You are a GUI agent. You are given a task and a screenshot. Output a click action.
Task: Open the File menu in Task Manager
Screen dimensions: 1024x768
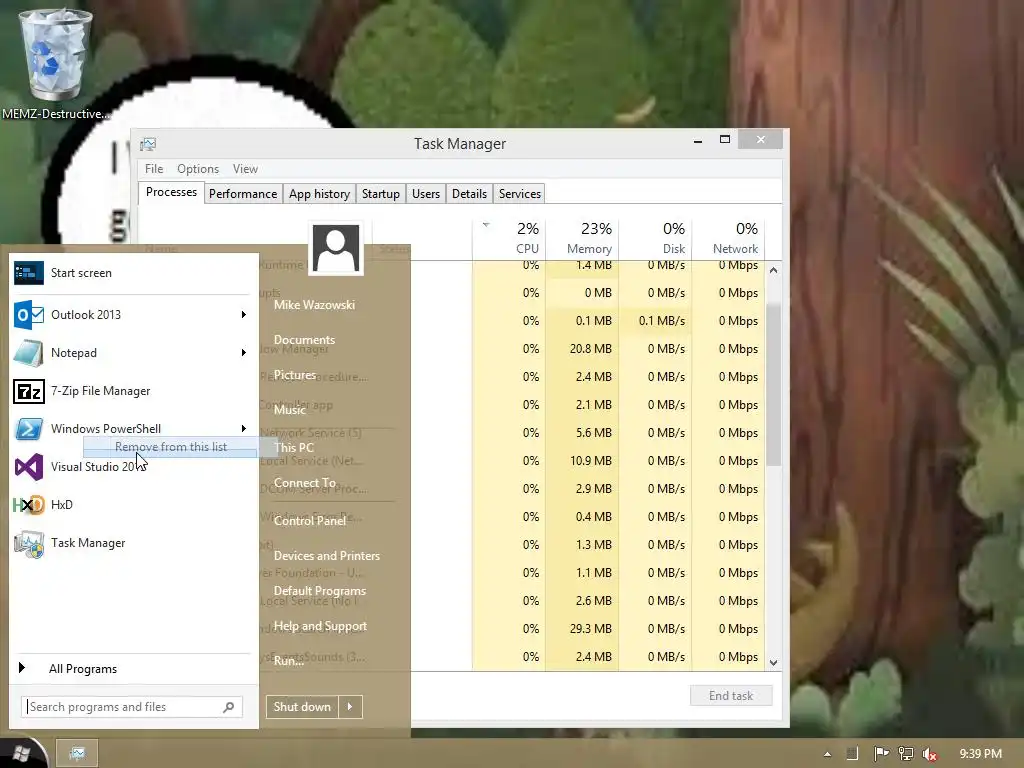(x=154, y=168)
